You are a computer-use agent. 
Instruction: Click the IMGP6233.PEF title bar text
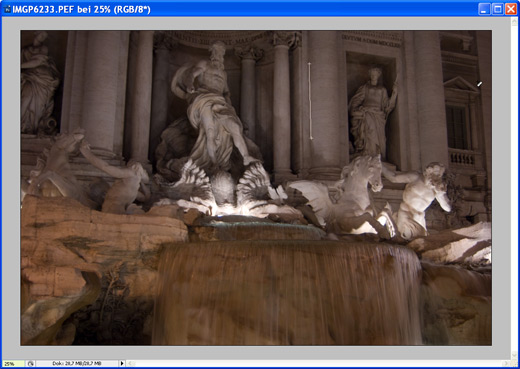(x=81, y=9)
